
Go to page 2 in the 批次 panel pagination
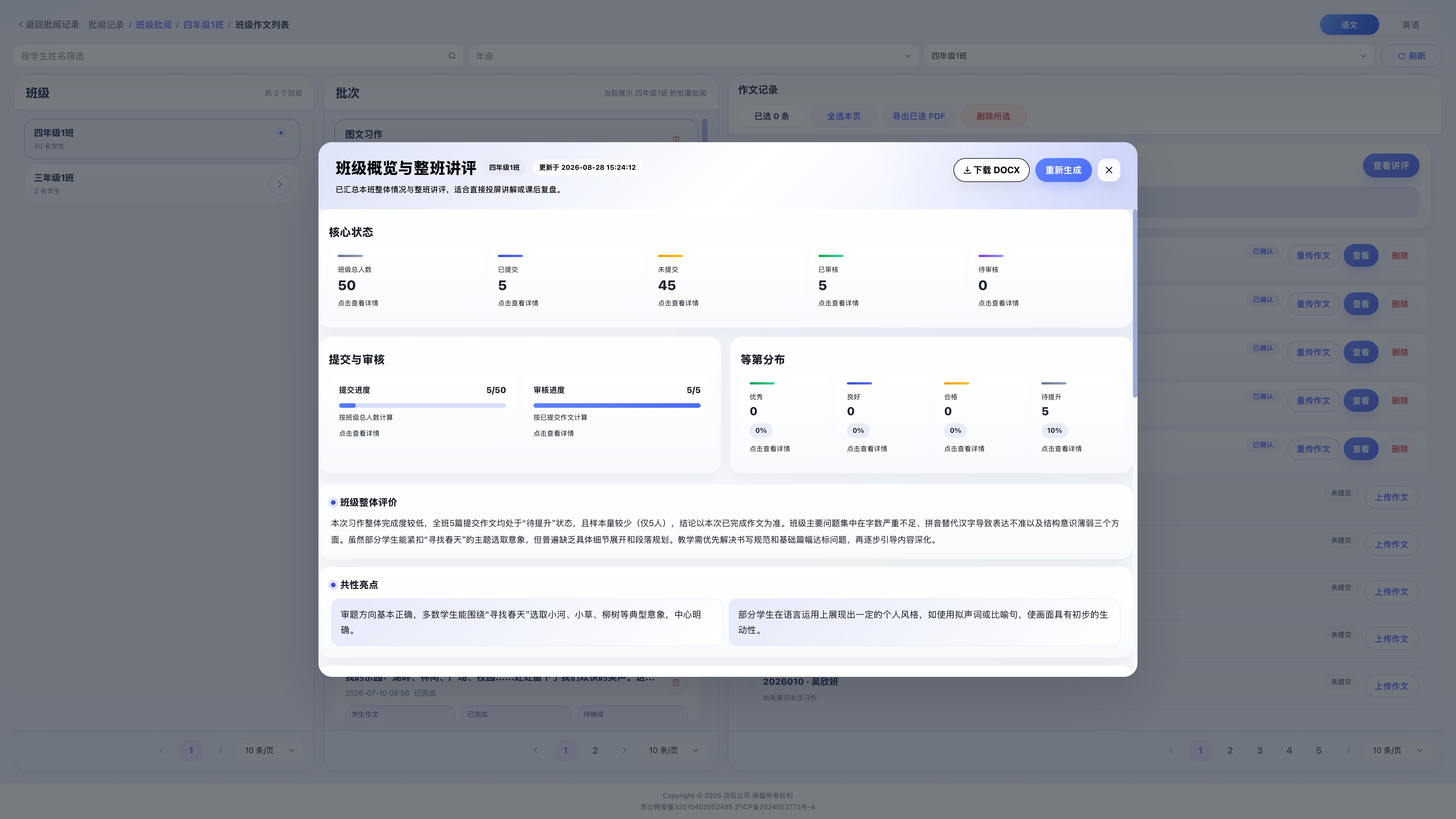coord(595,751)
